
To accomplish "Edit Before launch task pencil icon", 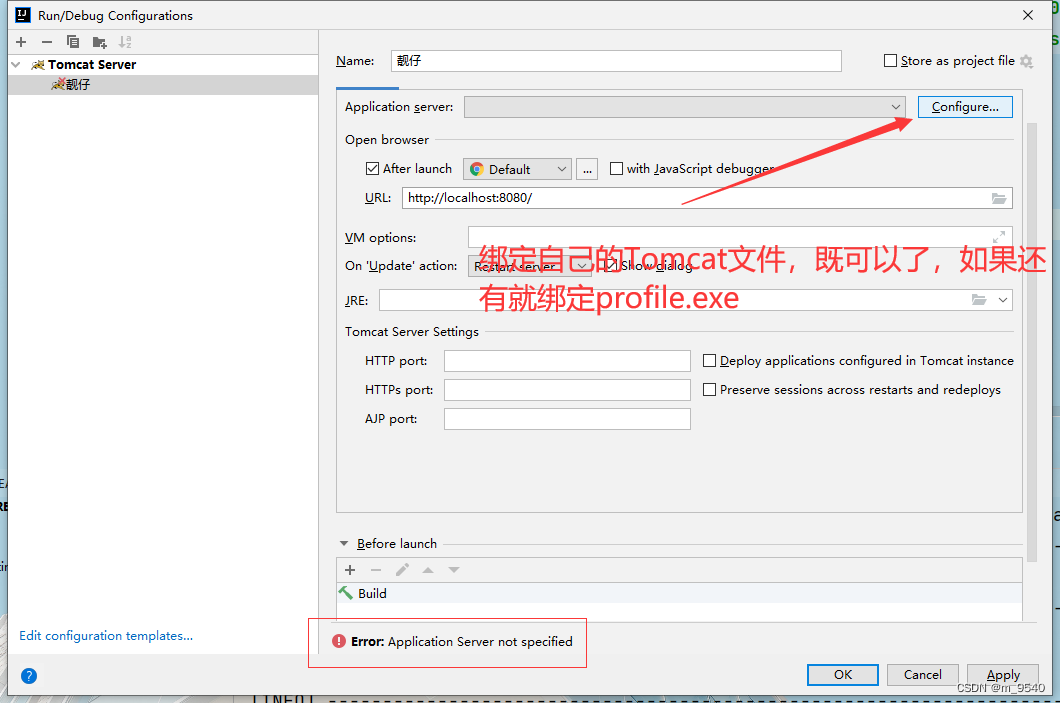I will point(402,570).
